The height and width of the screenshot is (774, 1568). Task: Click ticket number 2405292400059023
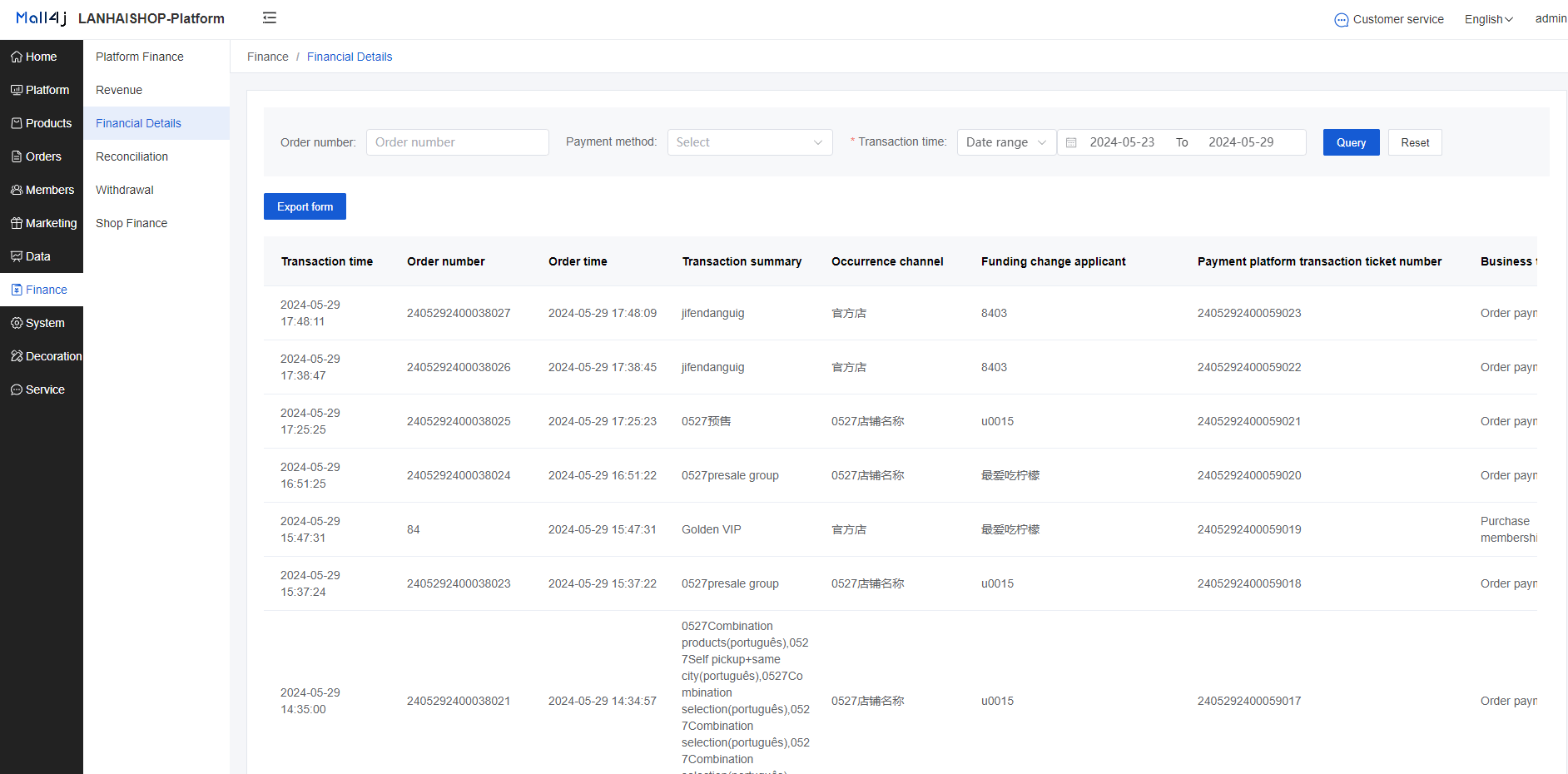click(1249, 313)
